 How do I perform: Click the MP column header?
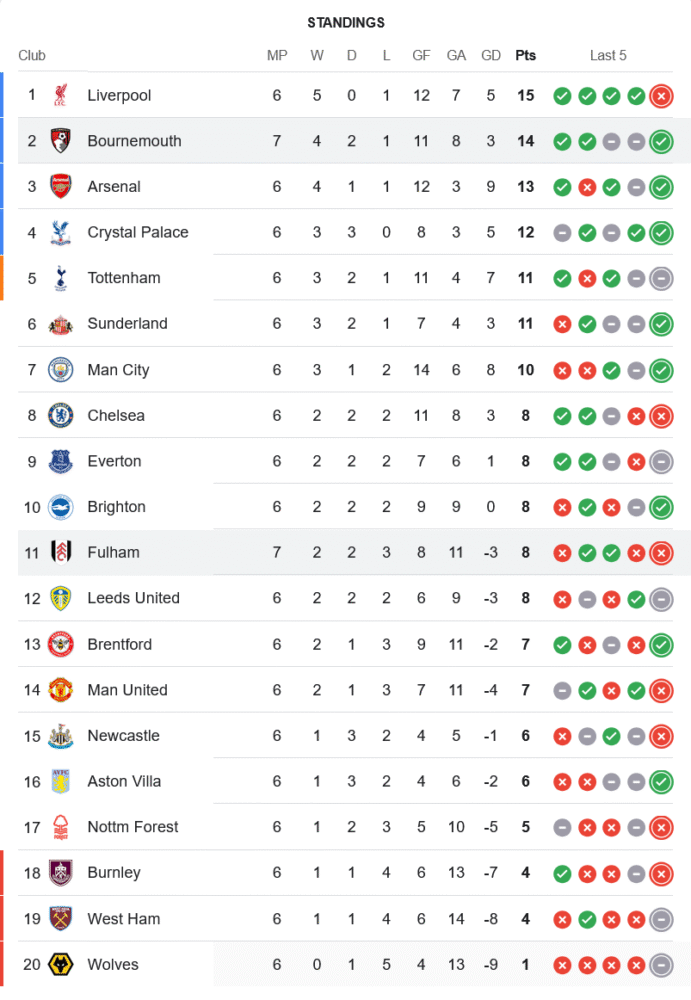click(x=277, y=56)
